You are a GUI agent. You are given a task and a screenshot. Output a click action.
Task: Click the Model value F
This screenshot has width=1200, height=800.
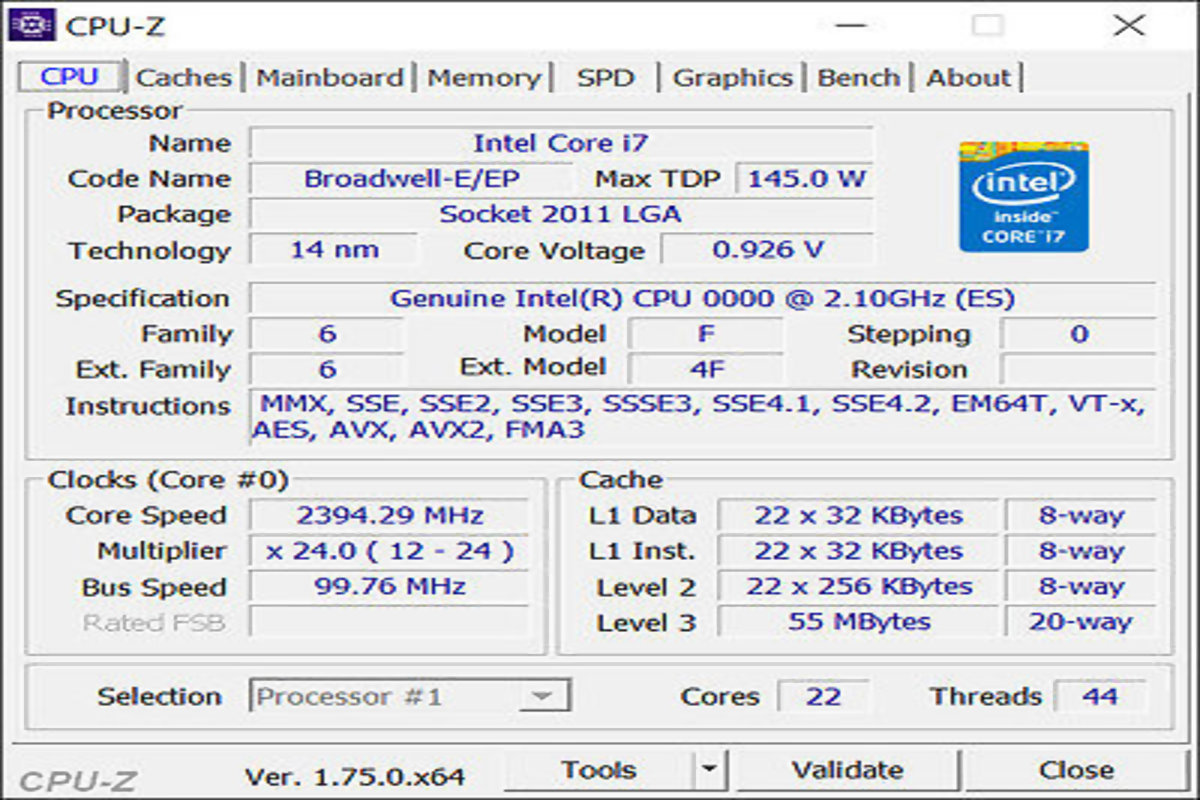pyautogui.click(x=706, y=334)
